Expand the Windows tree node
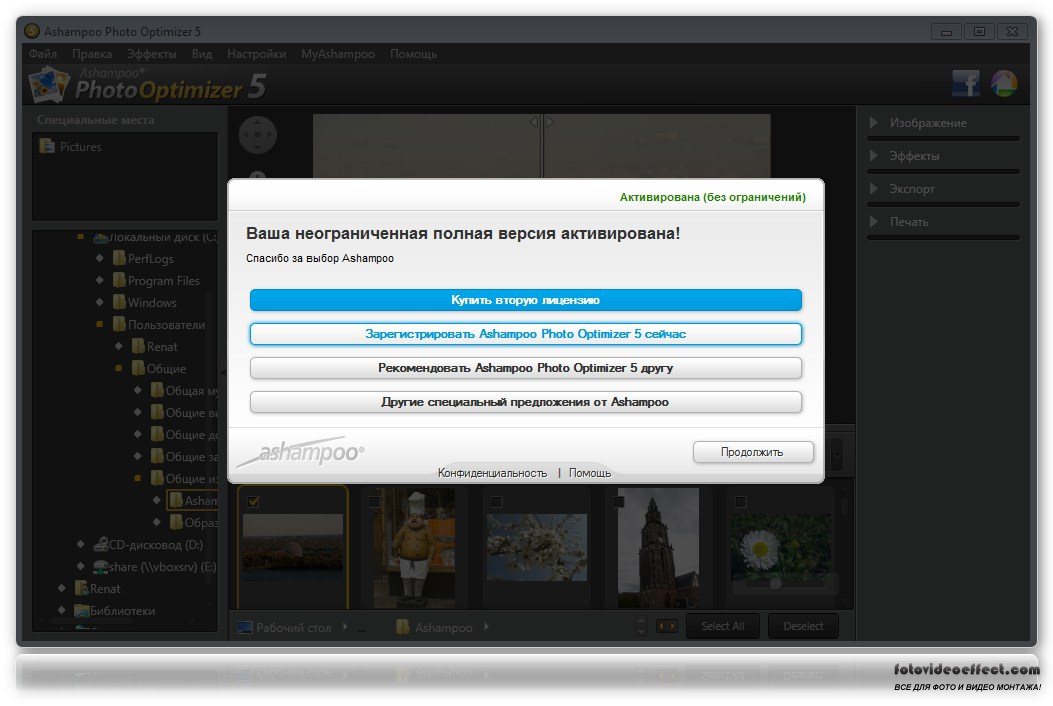Image resolution: width=1053 pixels, height=706 pixels. pyautogui.click(x=99, y=302)
